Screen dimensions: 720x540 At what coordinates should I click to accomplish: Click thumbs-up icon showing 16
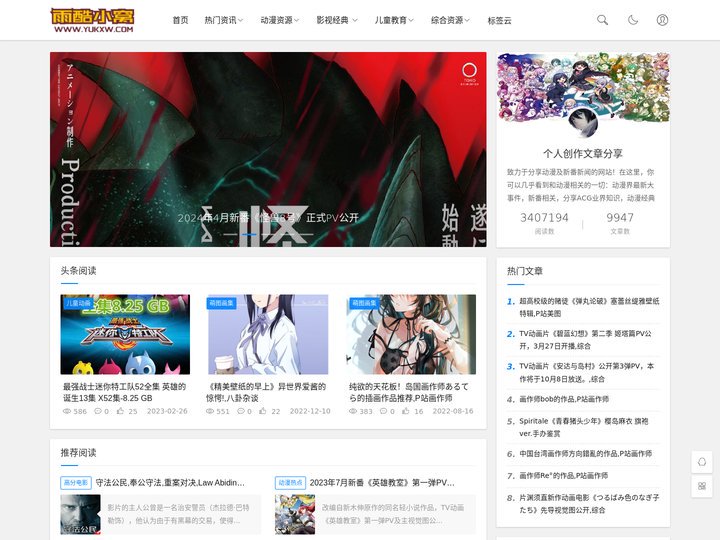coord(406,411)
